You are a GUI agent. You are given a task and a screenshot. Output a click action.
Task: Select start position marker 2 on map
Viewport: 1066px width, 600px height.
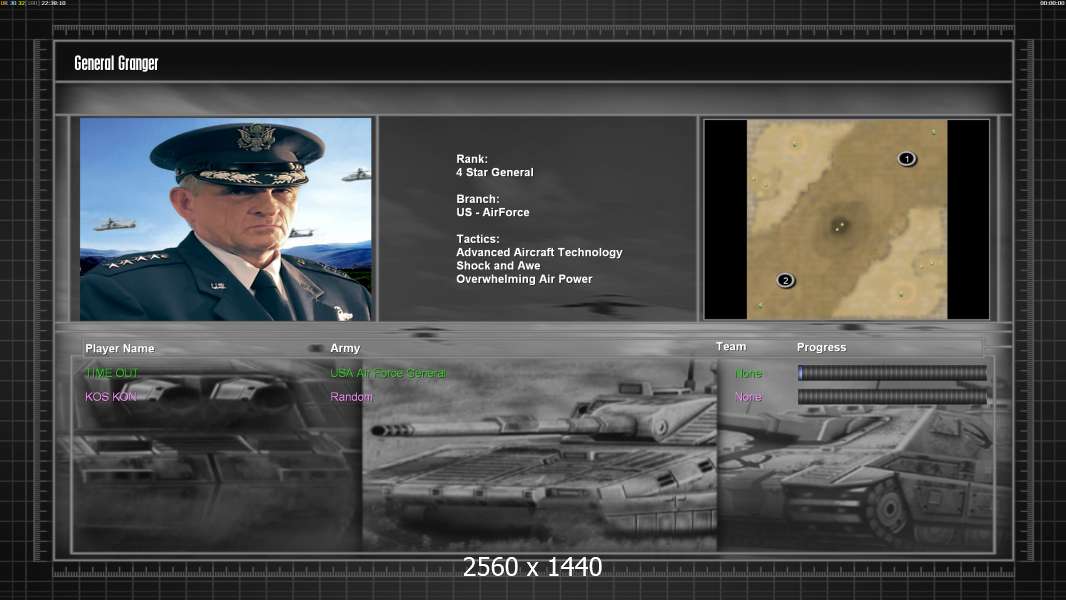[x=786, y=280]
